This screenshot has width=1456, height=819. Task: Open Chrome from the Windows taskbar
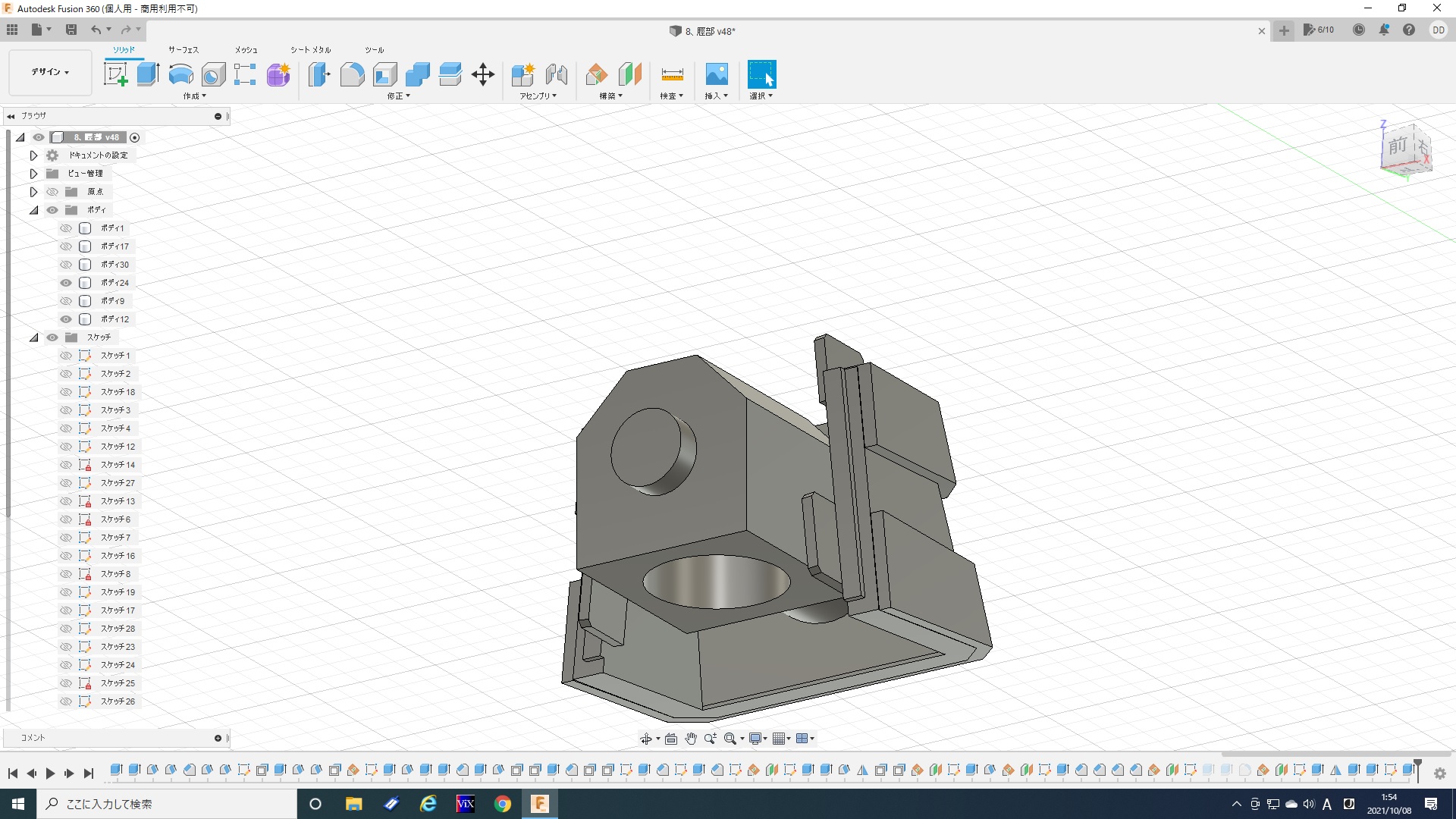click(502, 804)
